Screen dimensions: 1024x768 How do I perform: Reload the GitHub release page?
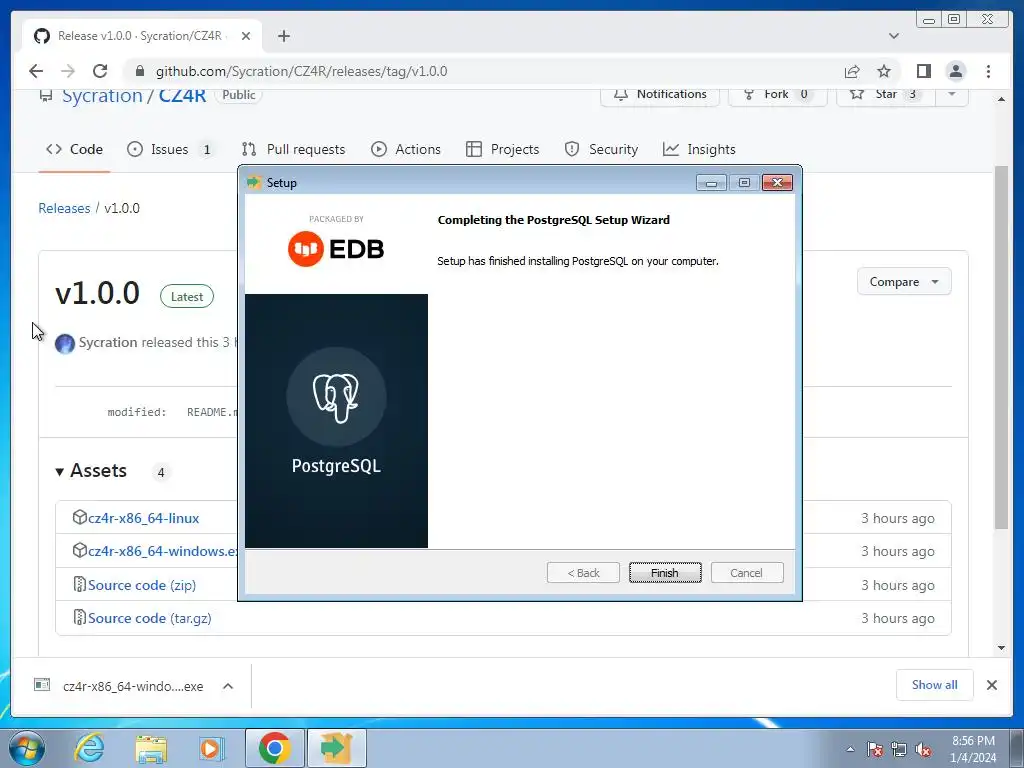100,71
